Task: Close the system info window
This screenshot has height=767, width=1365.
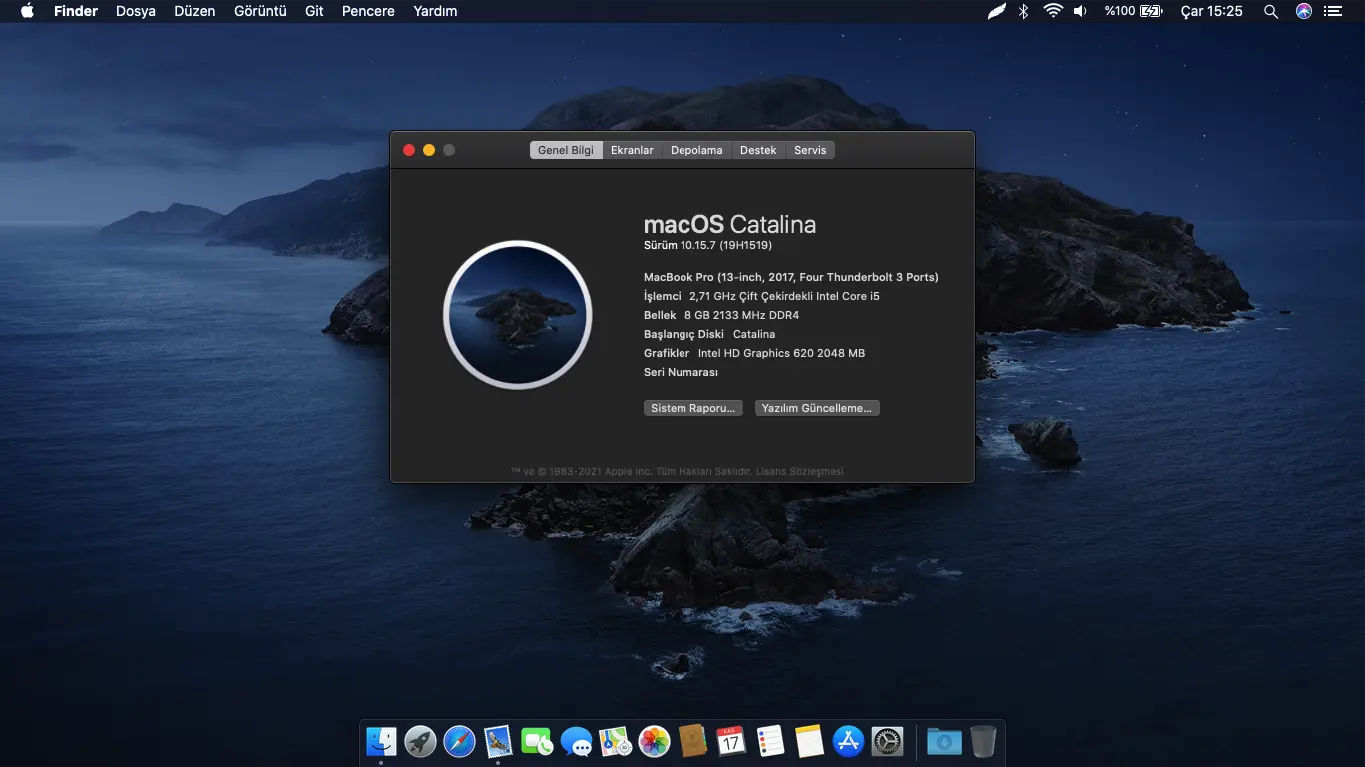Action: pos(409,150)
